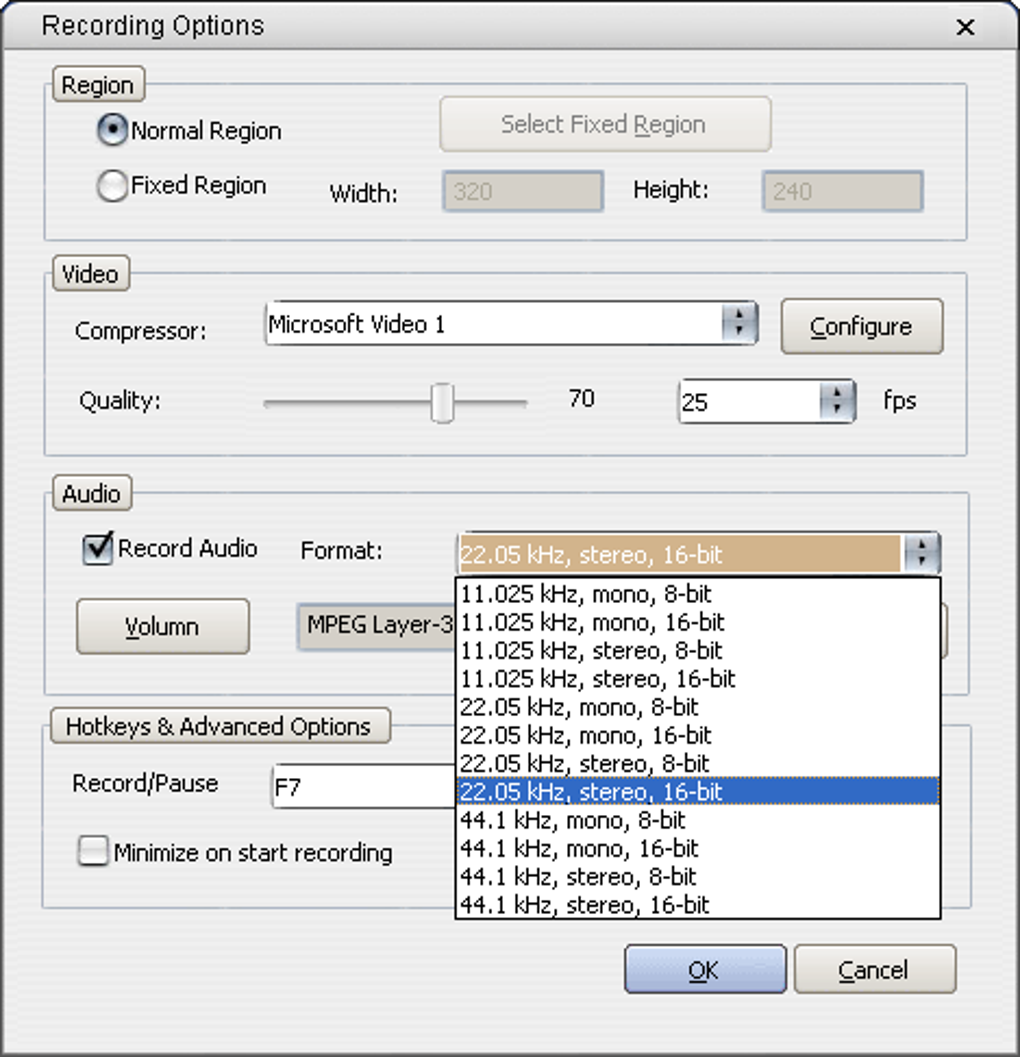Pick highlighted 22.05 kHz, stereo, 16-bit entry

pyautogui.click(x=698, y=791)
